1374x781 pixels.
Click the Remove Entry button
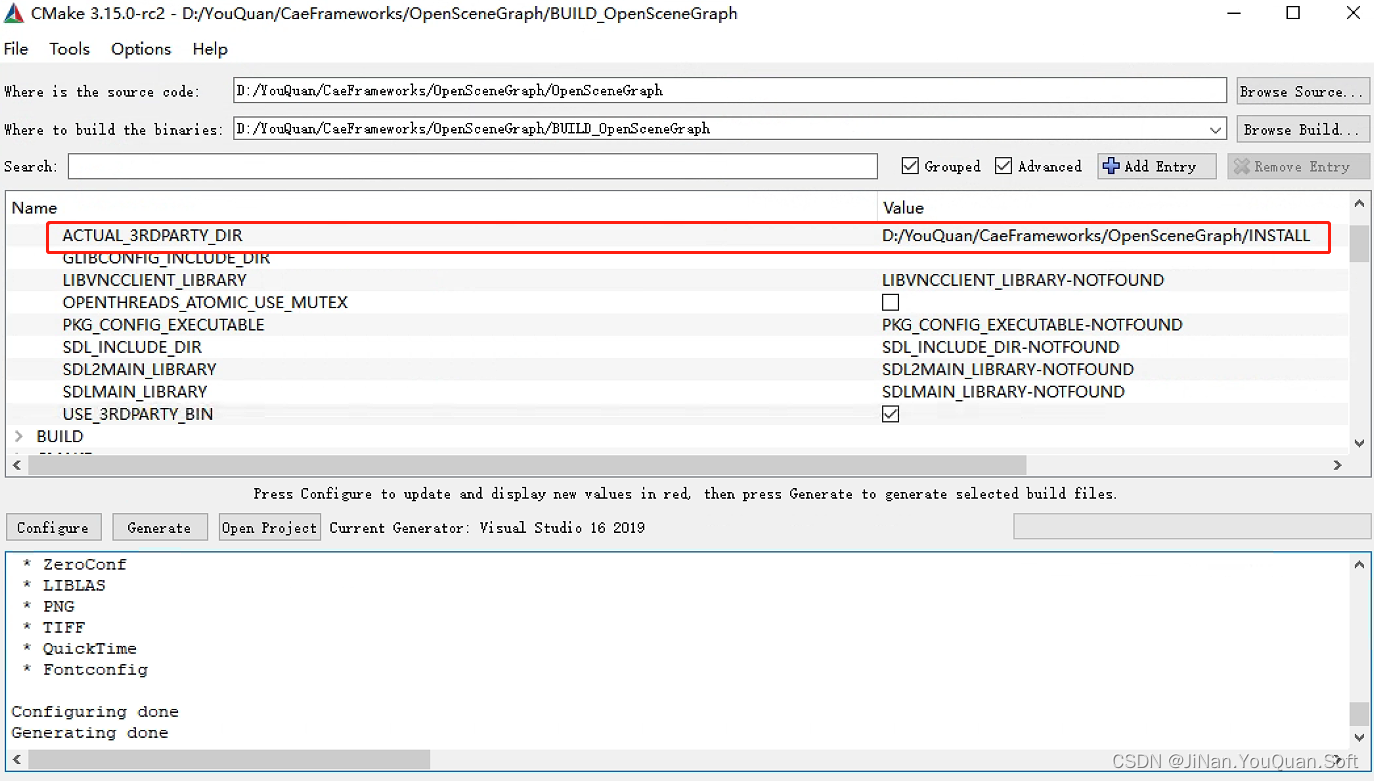(1299, 166)
